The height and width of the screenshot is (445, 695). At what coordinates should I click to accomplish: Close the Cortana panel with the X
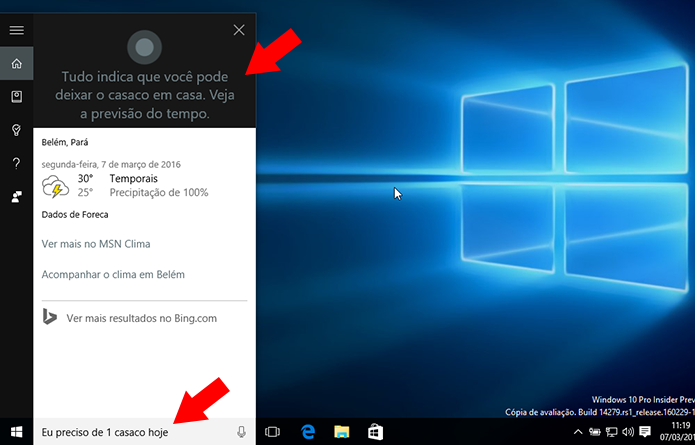point(239,30)
